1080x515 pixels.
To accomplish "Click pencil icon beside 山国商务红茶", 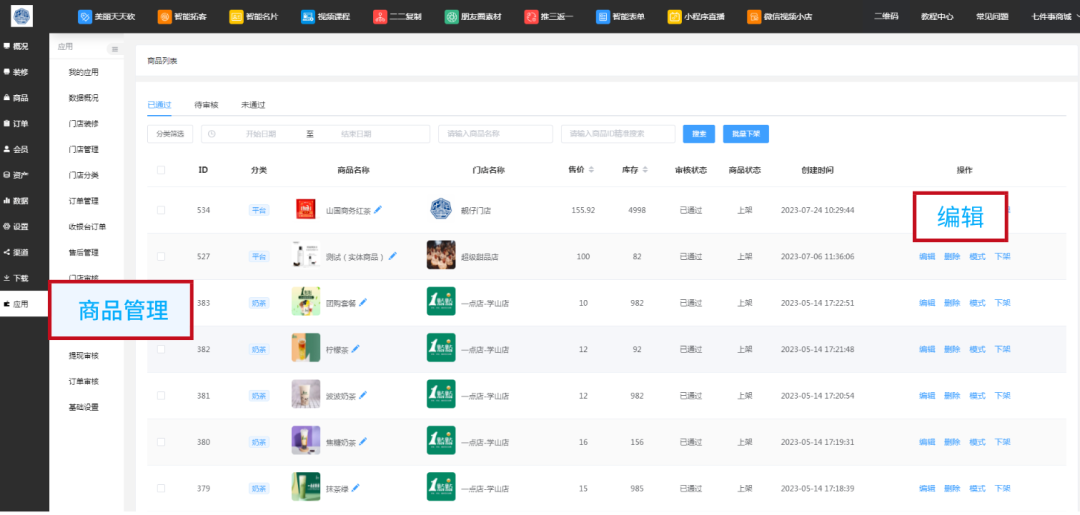I will coord(378,210).
